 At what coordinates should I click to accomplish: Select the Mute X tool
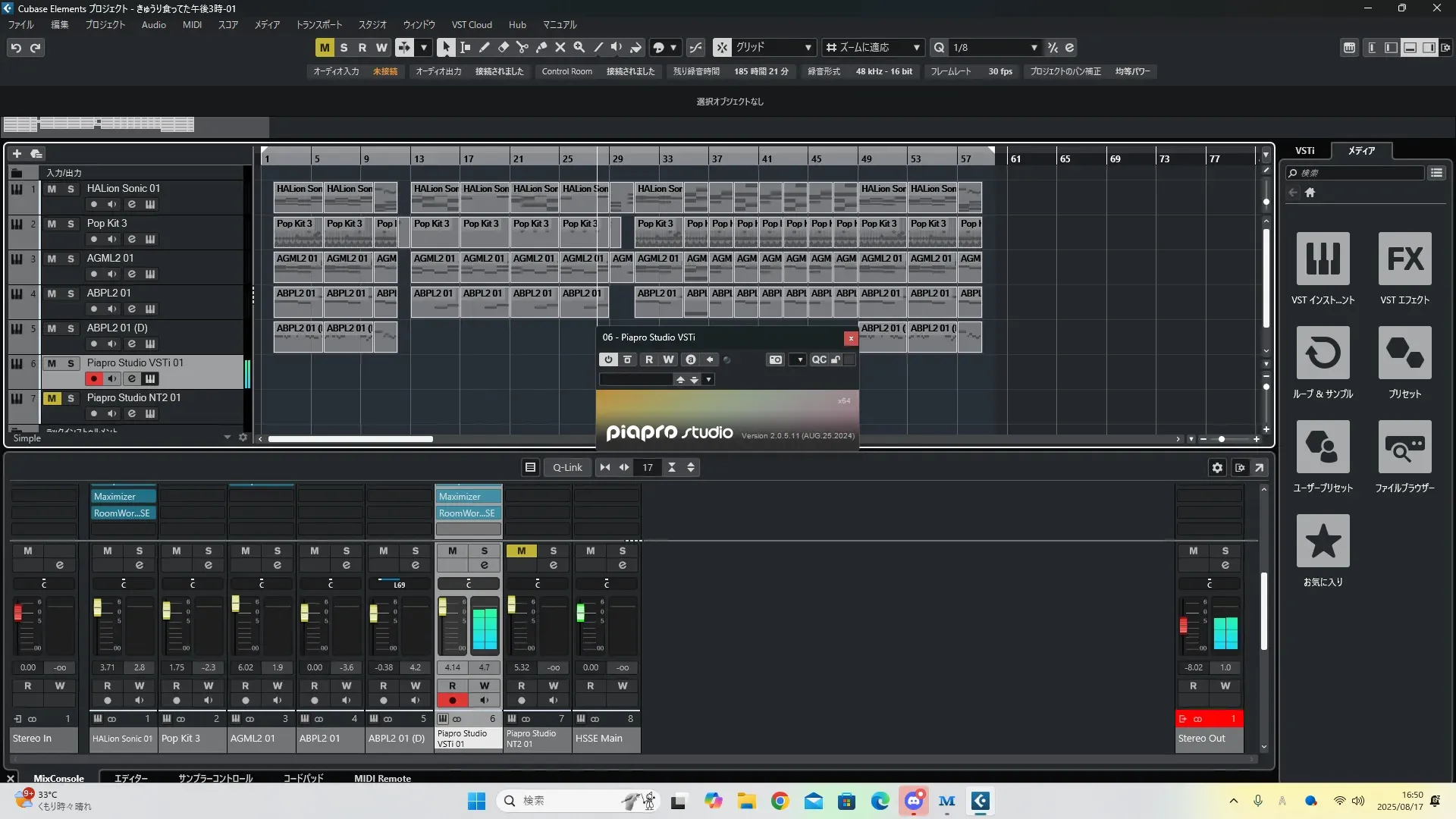click(560, 48)
